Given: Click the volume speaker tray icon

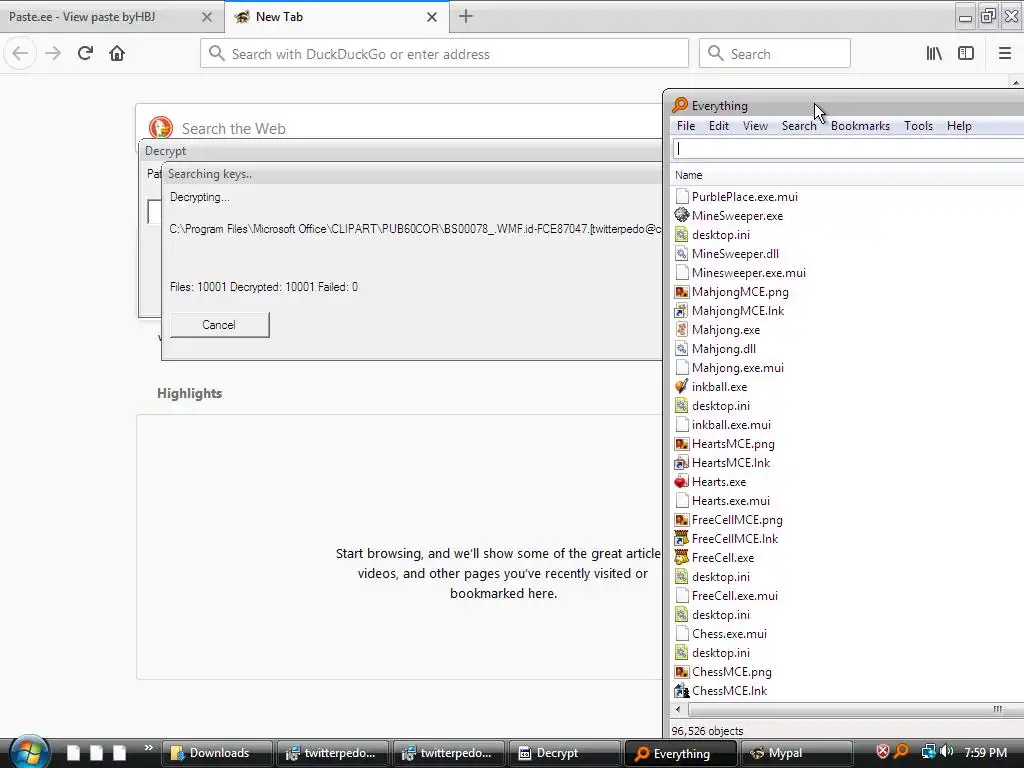Looking at the screenshot, I should 947,752.
